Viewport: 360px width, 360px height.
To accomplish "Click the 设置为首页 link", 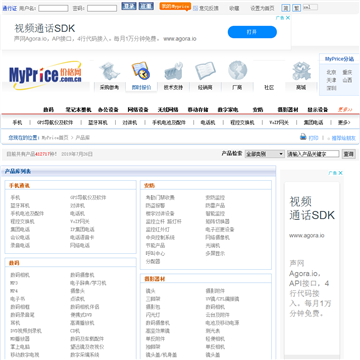I will (x=262, y=8).
